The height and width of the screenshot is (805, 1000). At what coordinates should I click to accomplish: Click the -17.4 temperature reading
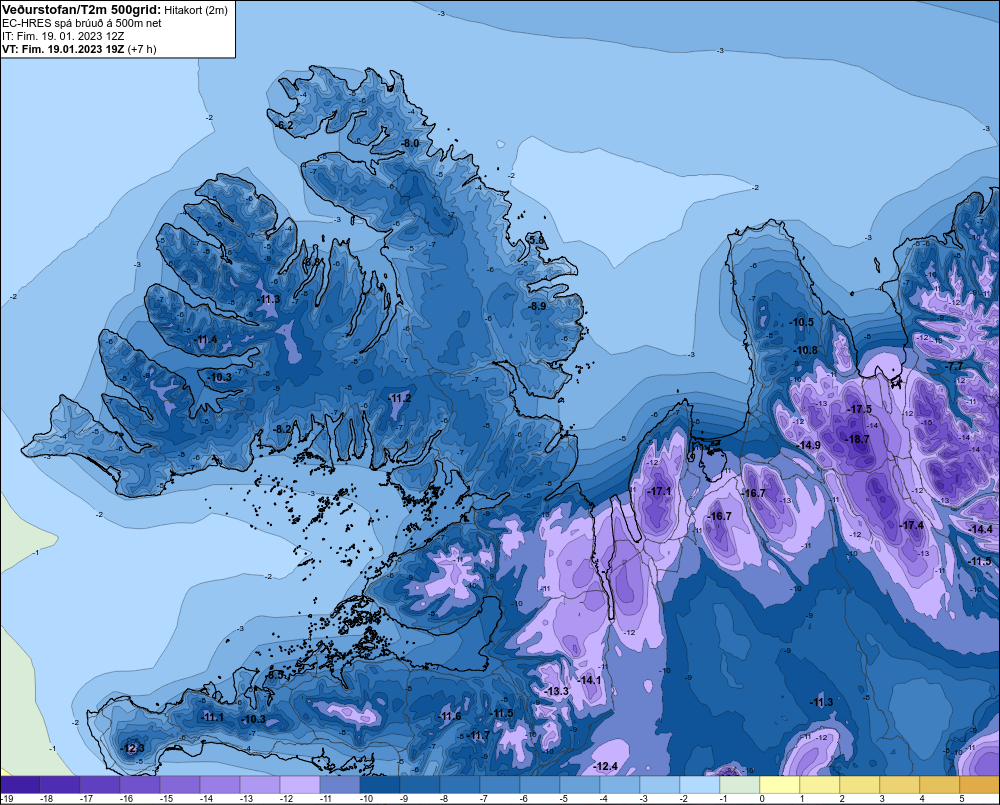[911, 525]
